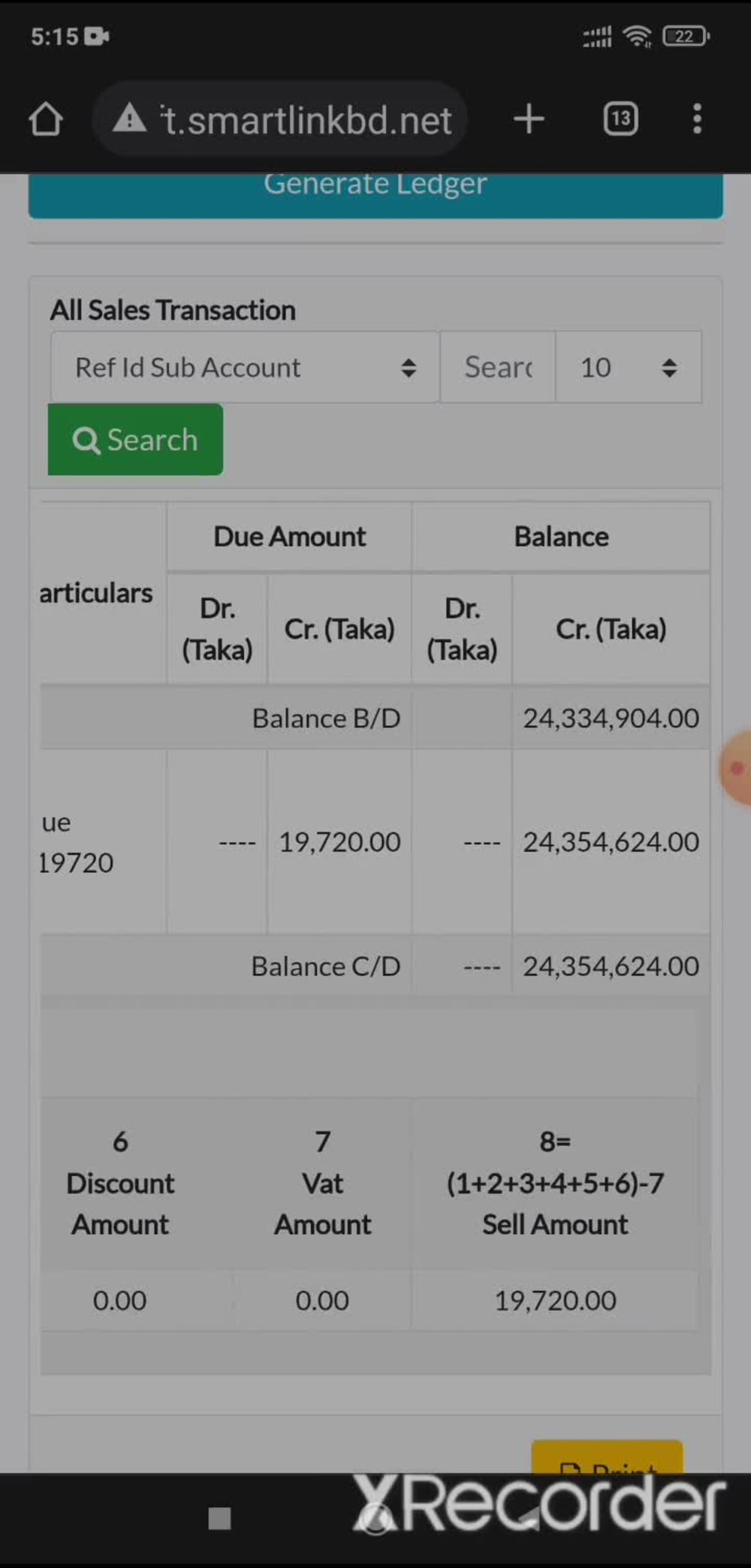Open the 10 rows per page dropdown
Image resolution: width=751 pixels, height=1568 pixels.
[x=629, y=367]
